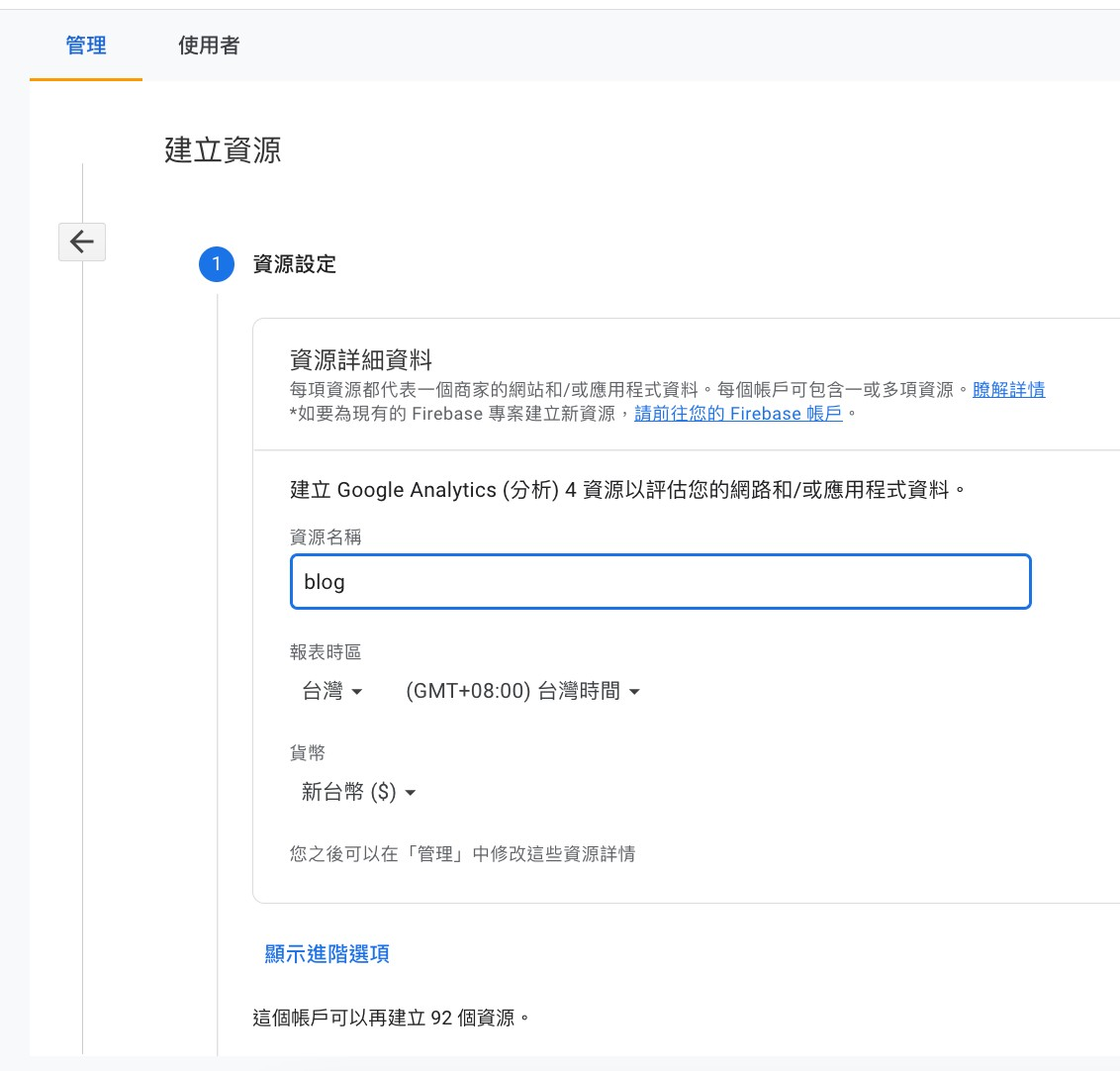Viewport: 1120px width, 1071px height.
Task: Click the Google Analytics 4 description text
Action: click(627, 490)
